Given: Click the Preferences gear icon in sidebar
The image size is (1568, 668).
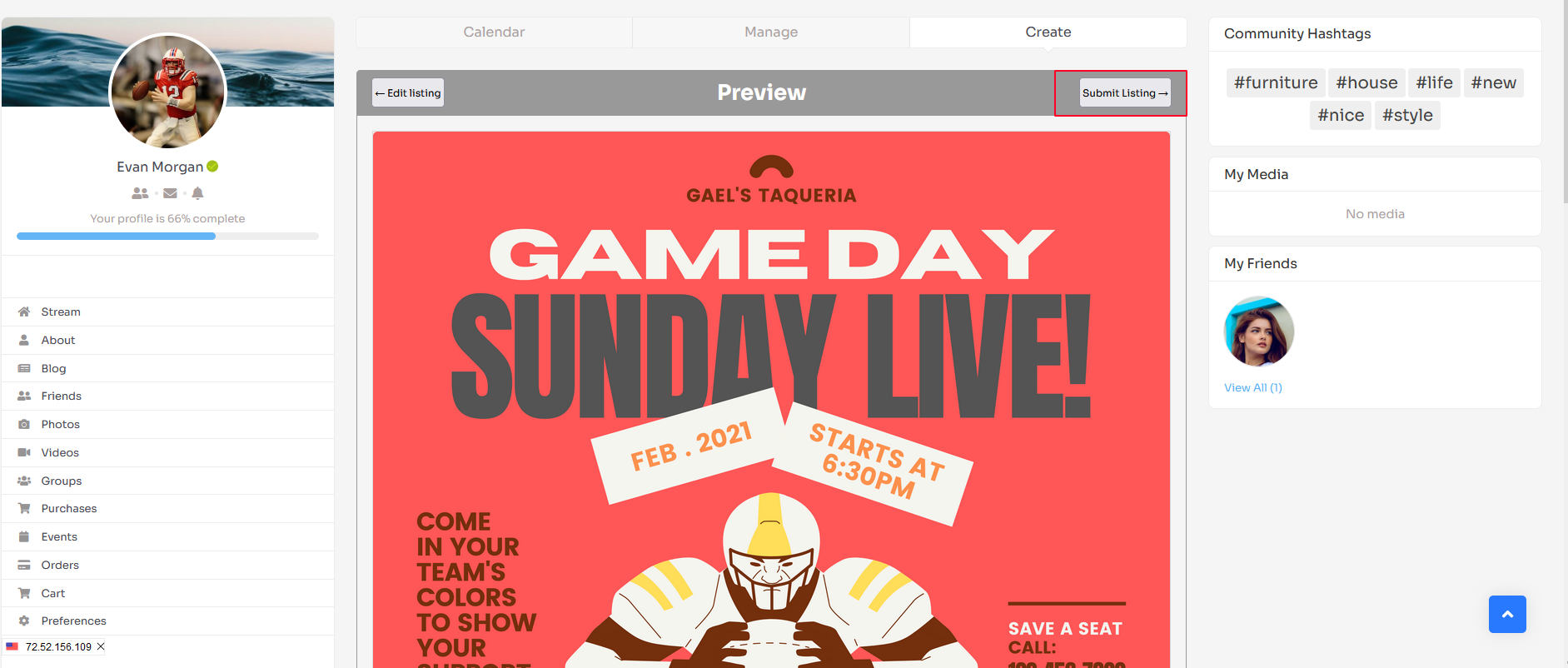Looking at the screenshot, I should 24,621.
